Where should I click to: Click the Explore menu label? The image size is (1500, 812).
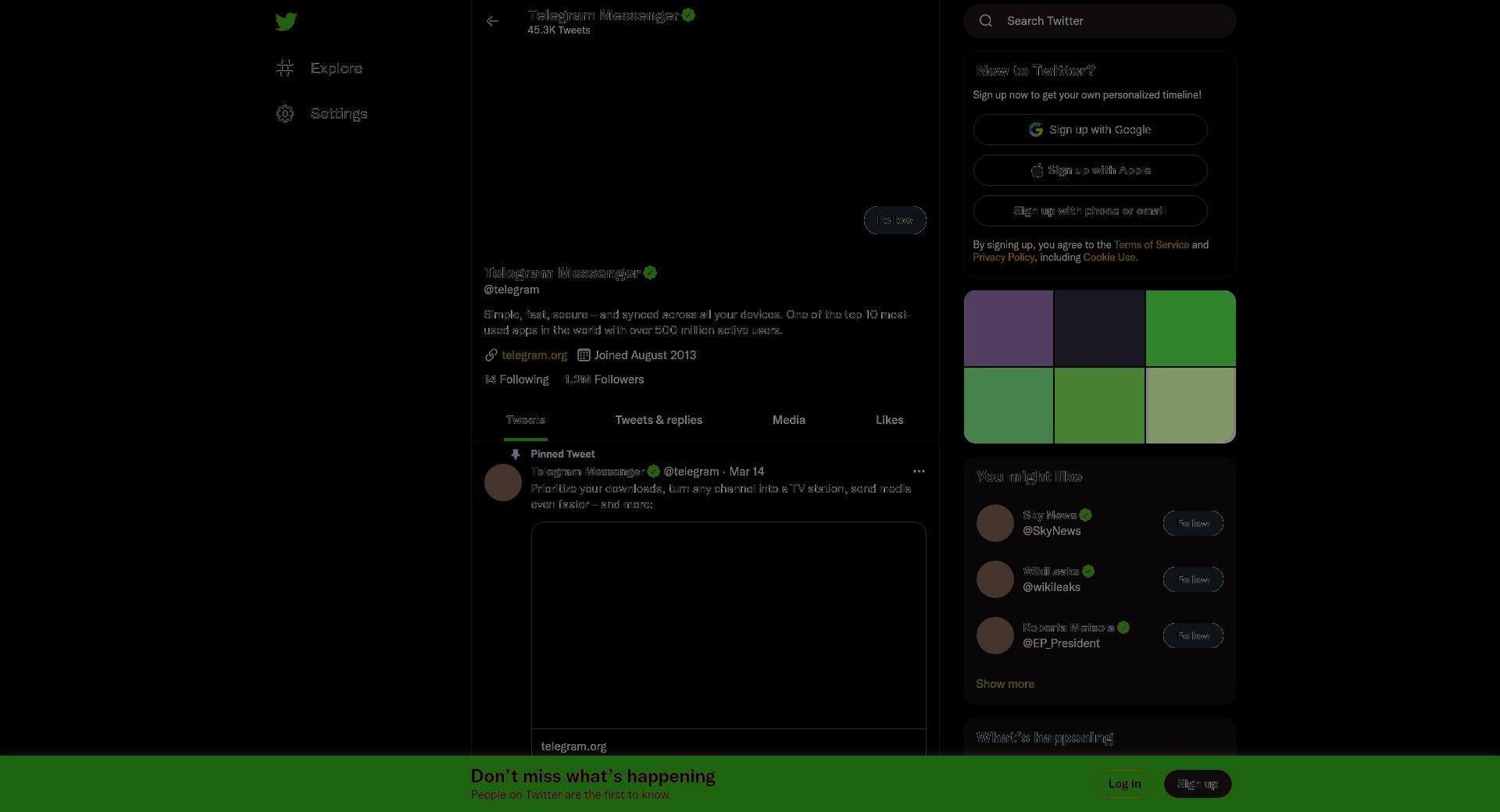(x=337, y=69)
